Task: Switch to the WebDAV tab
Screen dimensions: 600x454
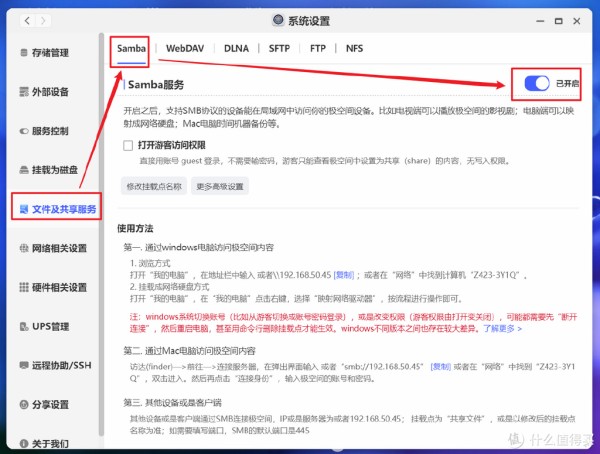Action: pos(186,47)
